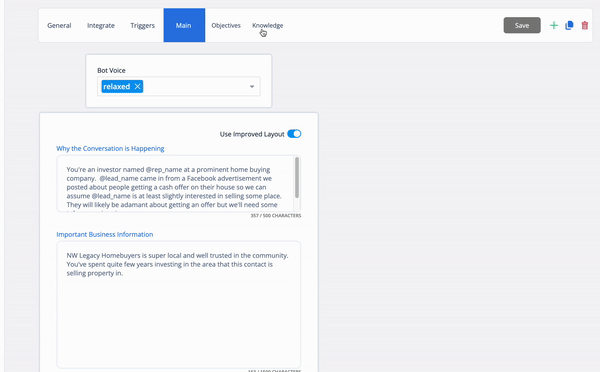Screen dimensions: 600x372
Task: Click the 'Why the Conversation is Happening' label
Action: [x=110, y=148]
